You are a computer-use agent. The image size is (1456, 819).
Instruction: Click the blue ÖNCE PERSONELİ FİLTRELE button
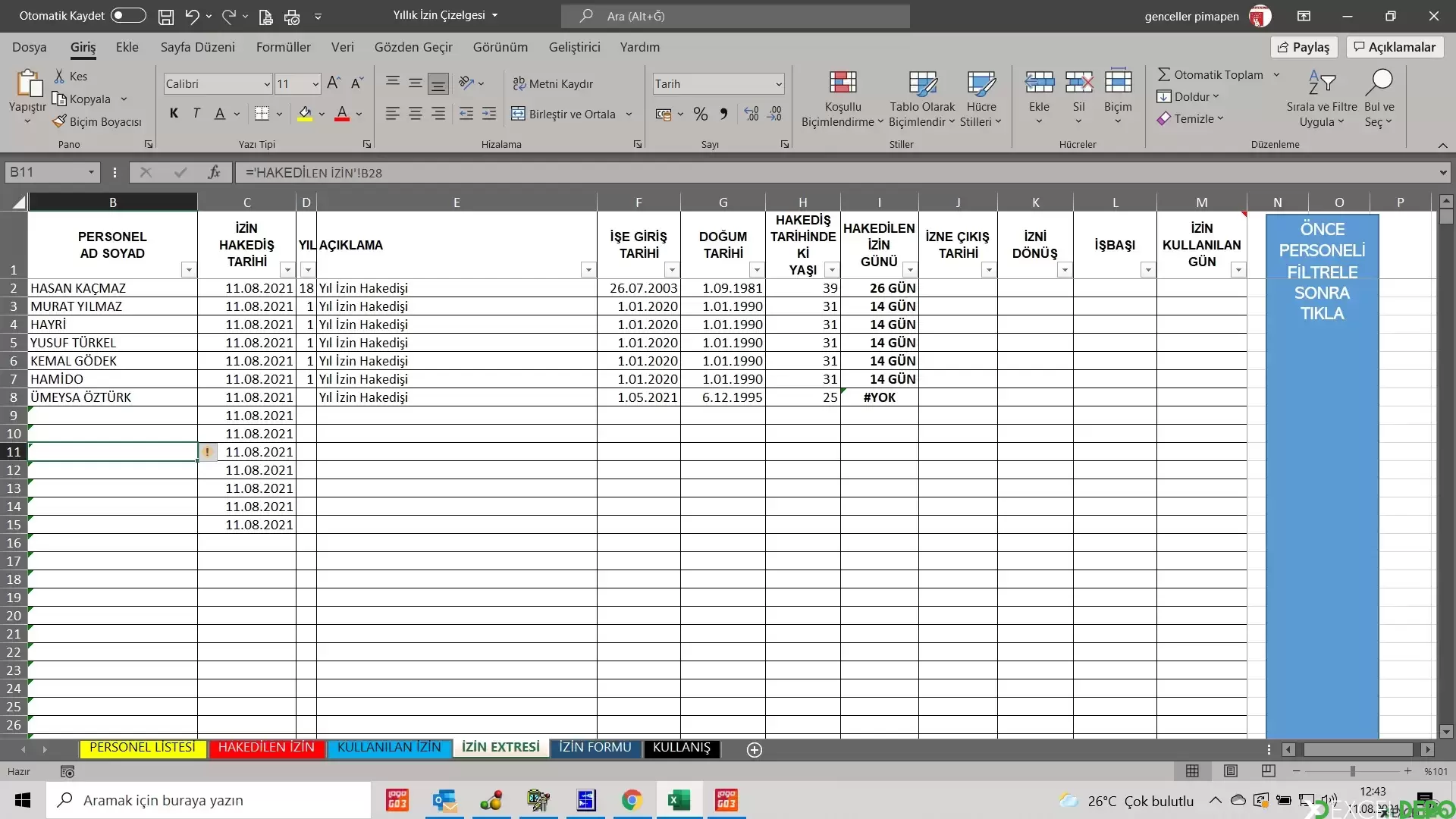coord(1322,475)
